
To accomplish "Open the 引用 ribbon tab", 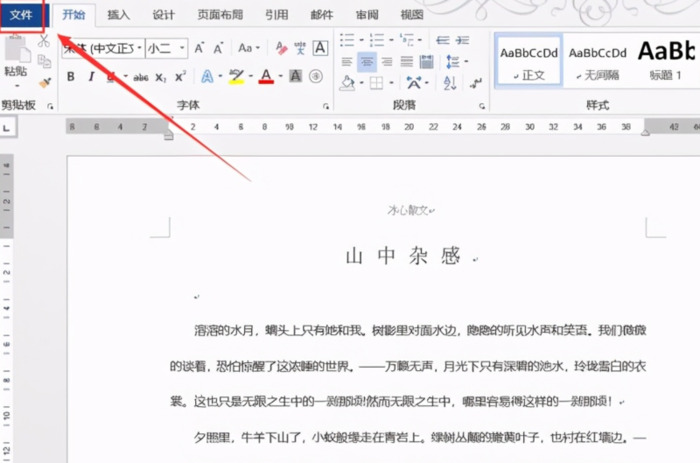I will point(277,15).
